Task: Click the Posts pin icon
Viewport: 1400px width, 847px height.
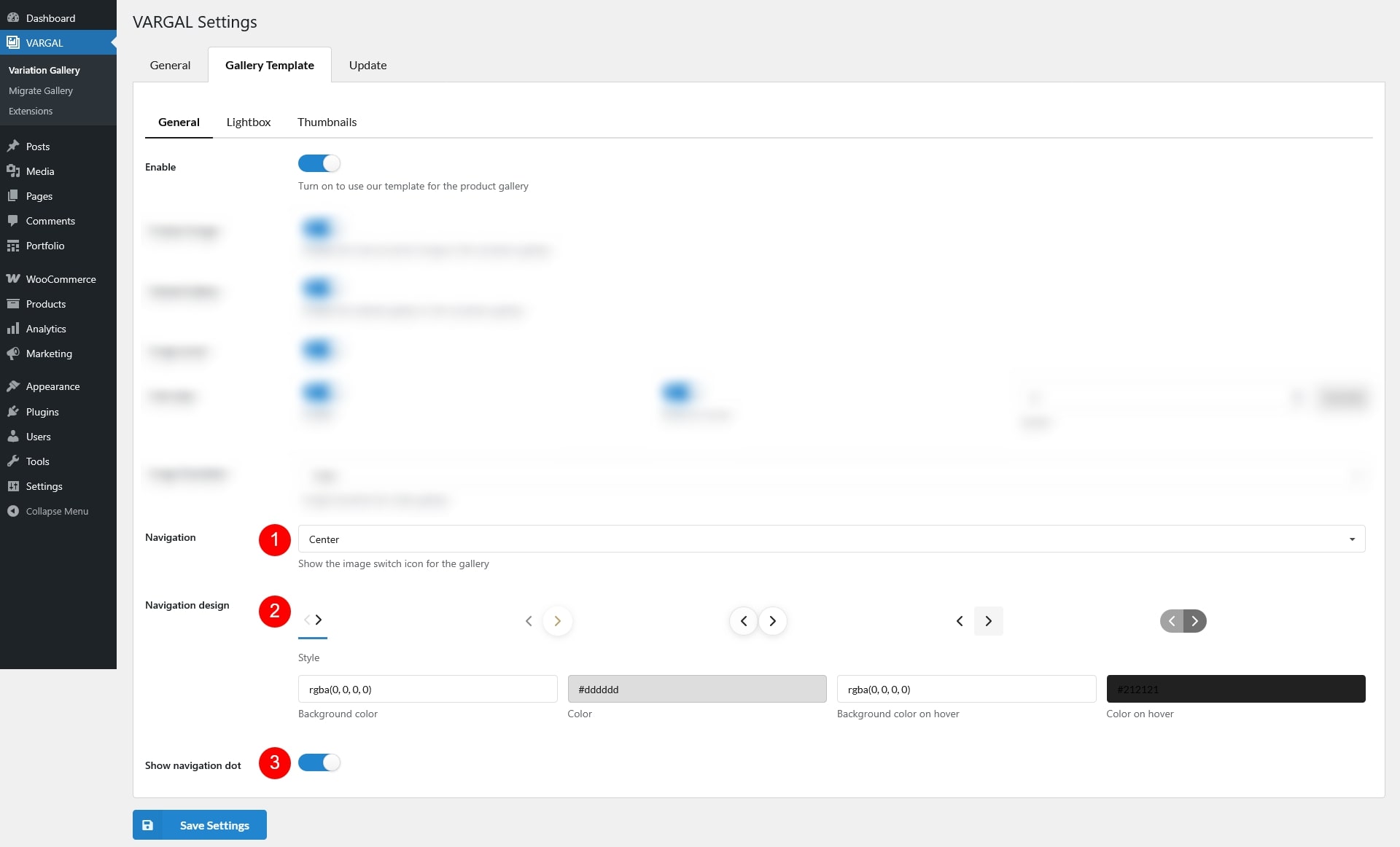Action: click(x=13, y=146)
